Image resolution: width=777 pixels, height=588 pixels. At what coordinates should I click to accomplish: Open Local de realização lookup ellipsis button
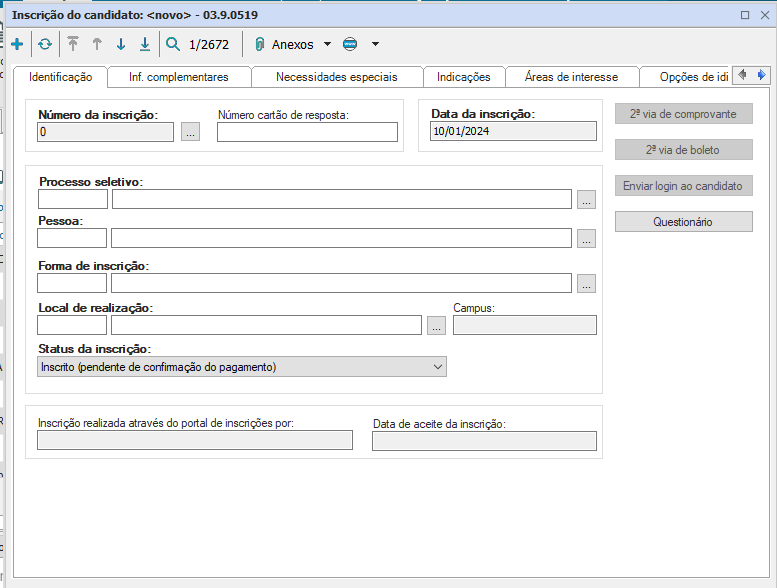click(x=436, y=325)
